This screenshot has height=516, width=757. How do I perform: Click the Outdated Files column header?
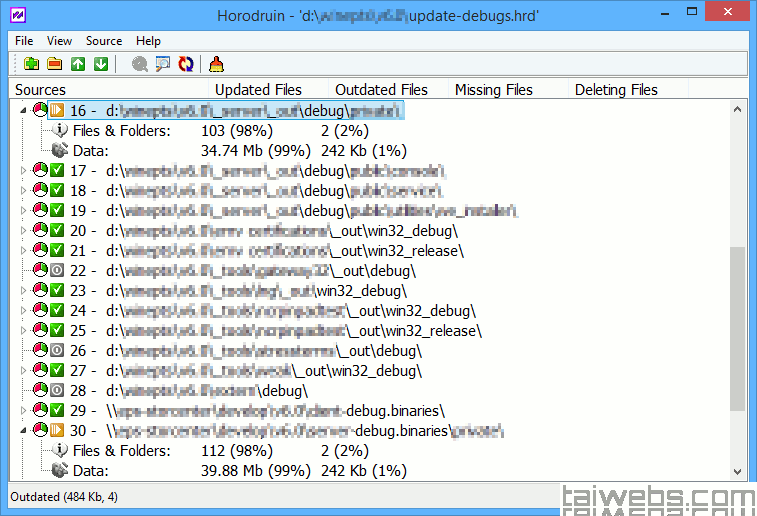coord(381,90)
